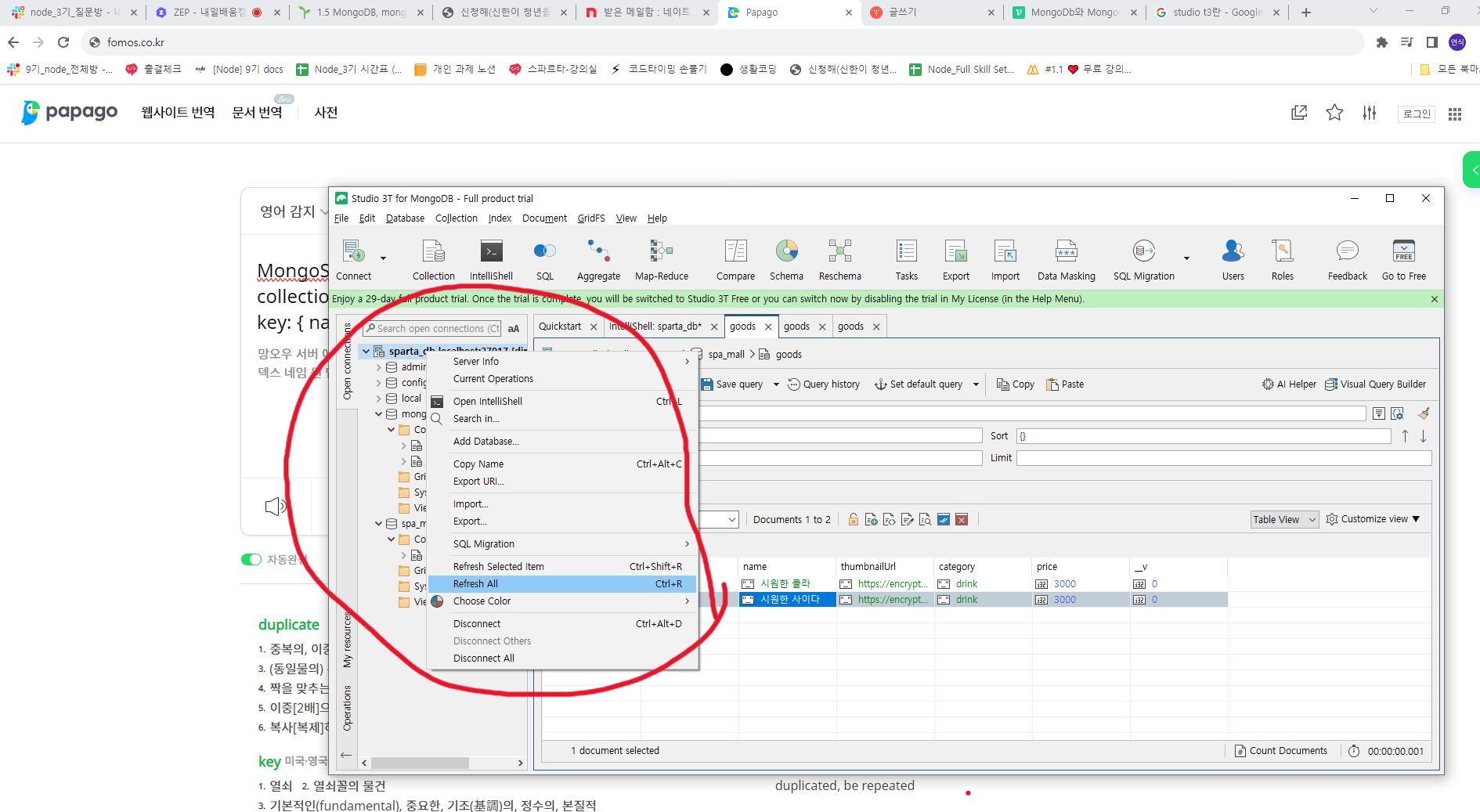The height and width of the screenshot is (812, 1480).
Task: Click the Papago 로그인 button
Action: tap(1416, 114)
